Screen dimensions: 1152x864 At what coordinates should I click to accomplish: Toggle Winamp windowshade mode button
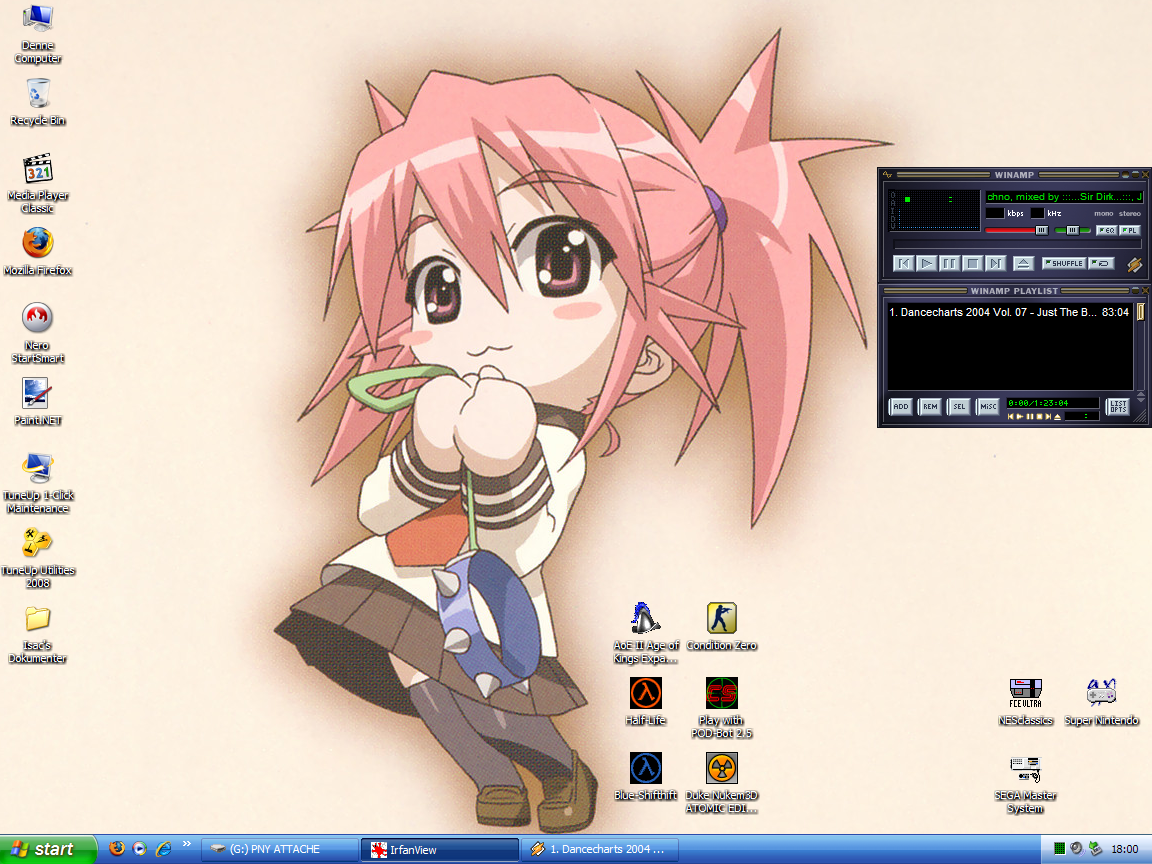1136,175
